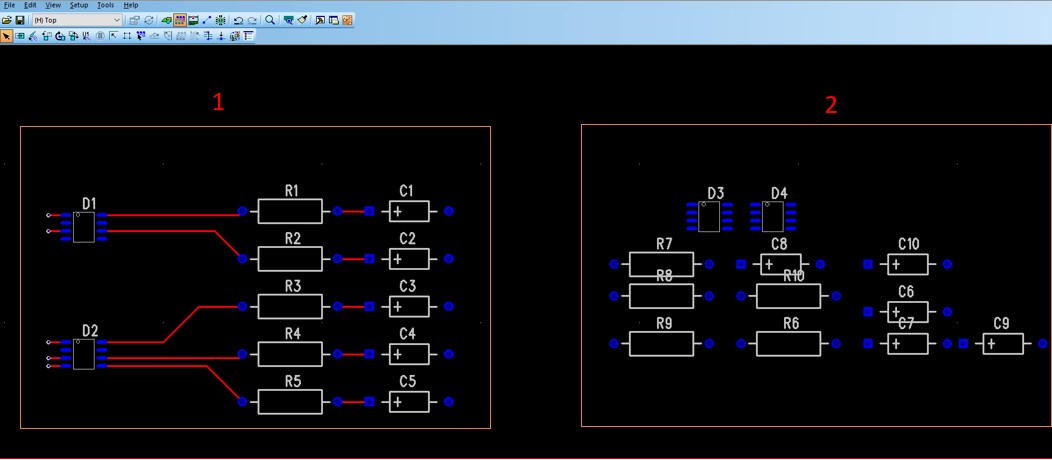Select the Move component tool
This screenshot has height=460, width=1052.
coord(20,36)
